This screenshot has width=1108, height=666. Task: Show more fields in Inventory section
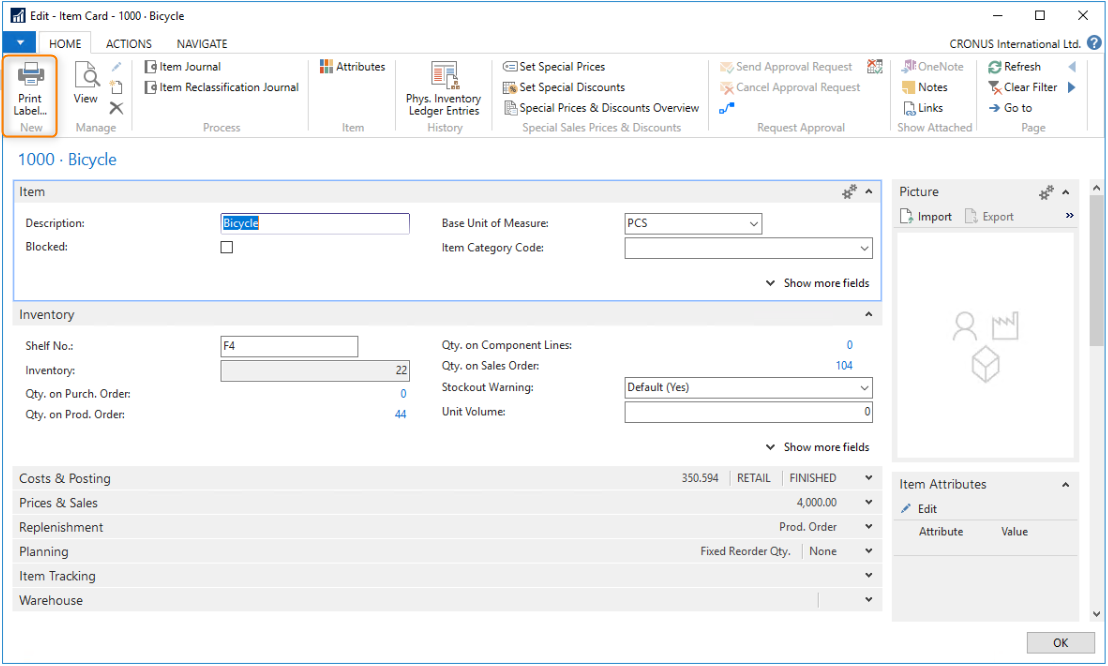pyautogui.click(x=818, y=447)
